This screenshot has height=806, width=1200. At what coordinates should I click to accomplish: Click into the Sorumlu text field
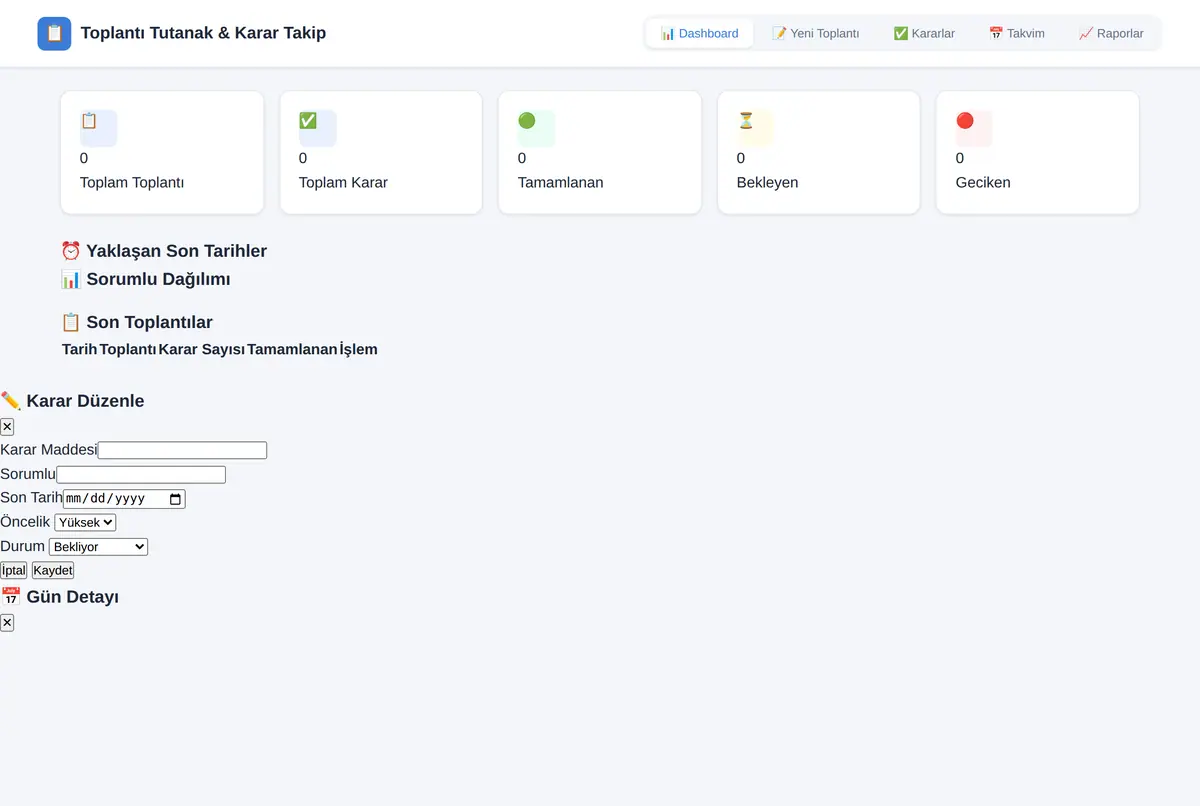point(141,474)
